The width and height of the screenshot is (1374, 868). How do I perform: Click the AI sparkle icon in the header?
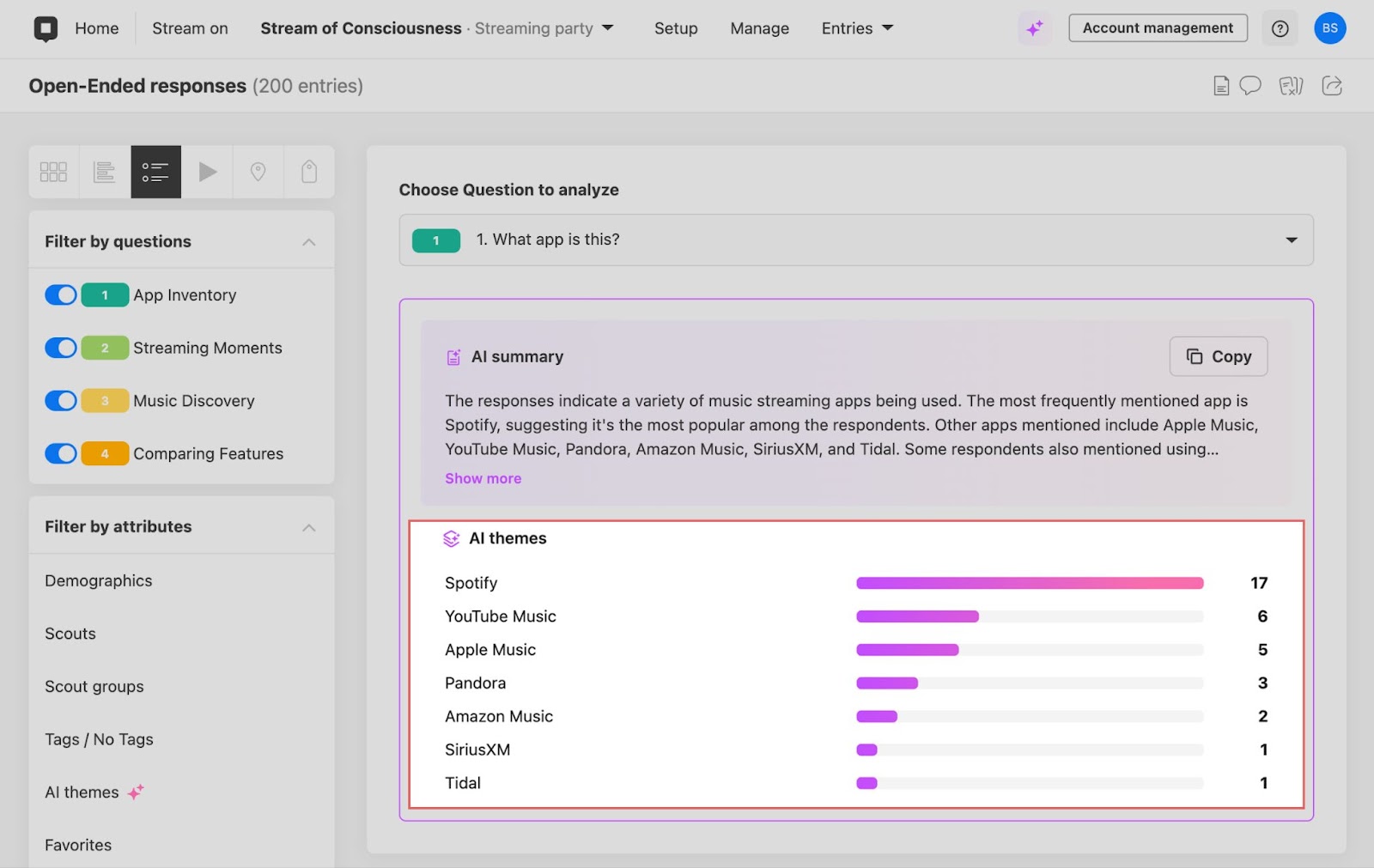[x=1034, y=27]
